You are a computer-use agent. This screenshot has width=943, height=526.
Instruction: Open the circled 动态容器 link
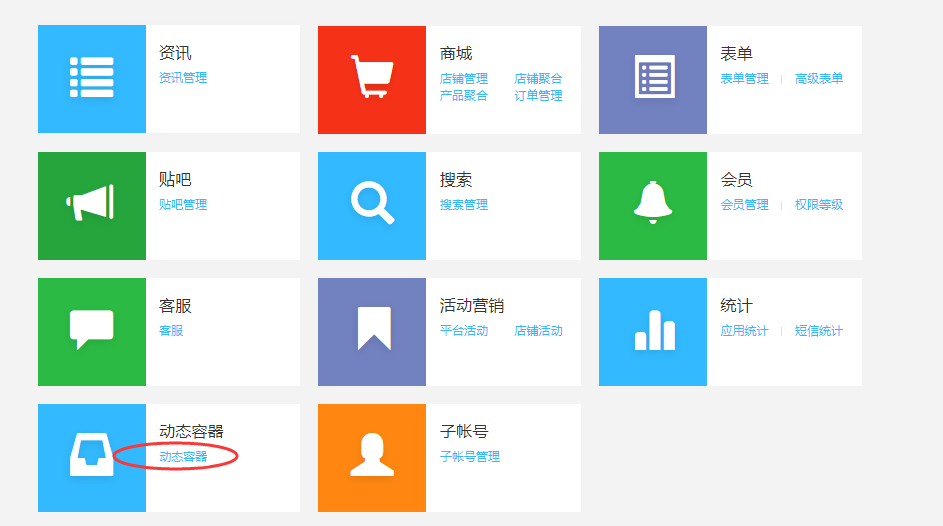click(x=183, y=457)
